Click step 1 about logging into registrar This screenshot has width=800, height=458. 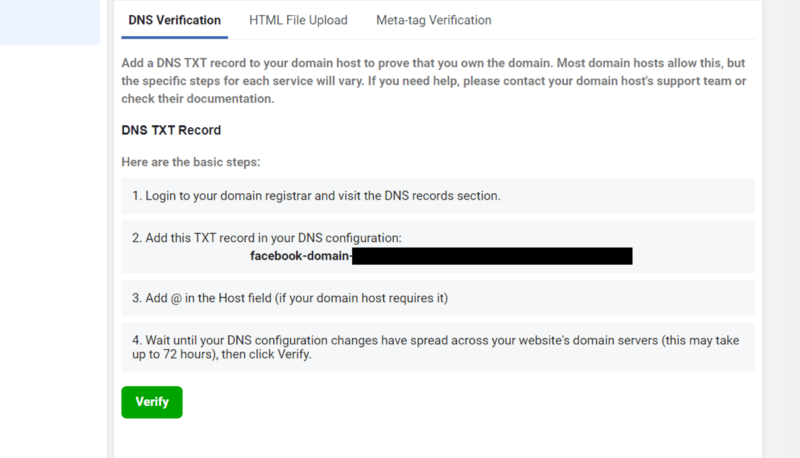(x=316, y=196)
